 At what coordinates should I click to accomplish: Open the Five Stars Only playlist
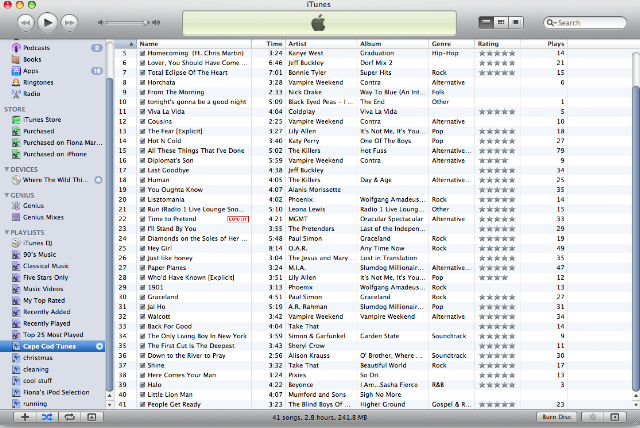click(45, 277)
